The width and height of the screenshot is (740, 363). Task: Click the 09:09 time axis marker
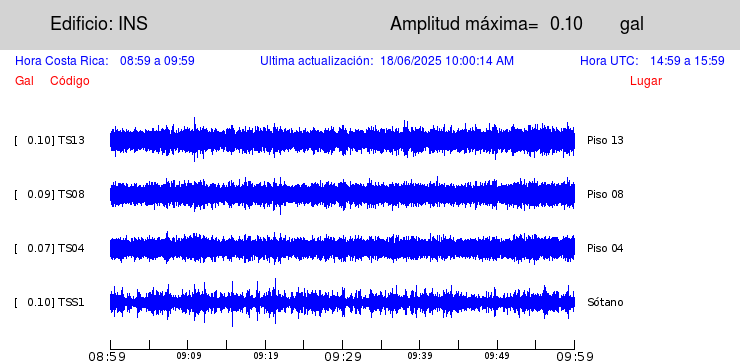click(188, 356)
